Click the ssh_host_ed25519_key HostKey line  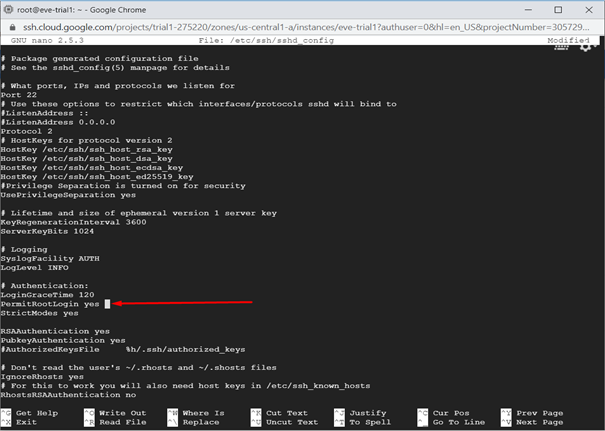point(97,177)
